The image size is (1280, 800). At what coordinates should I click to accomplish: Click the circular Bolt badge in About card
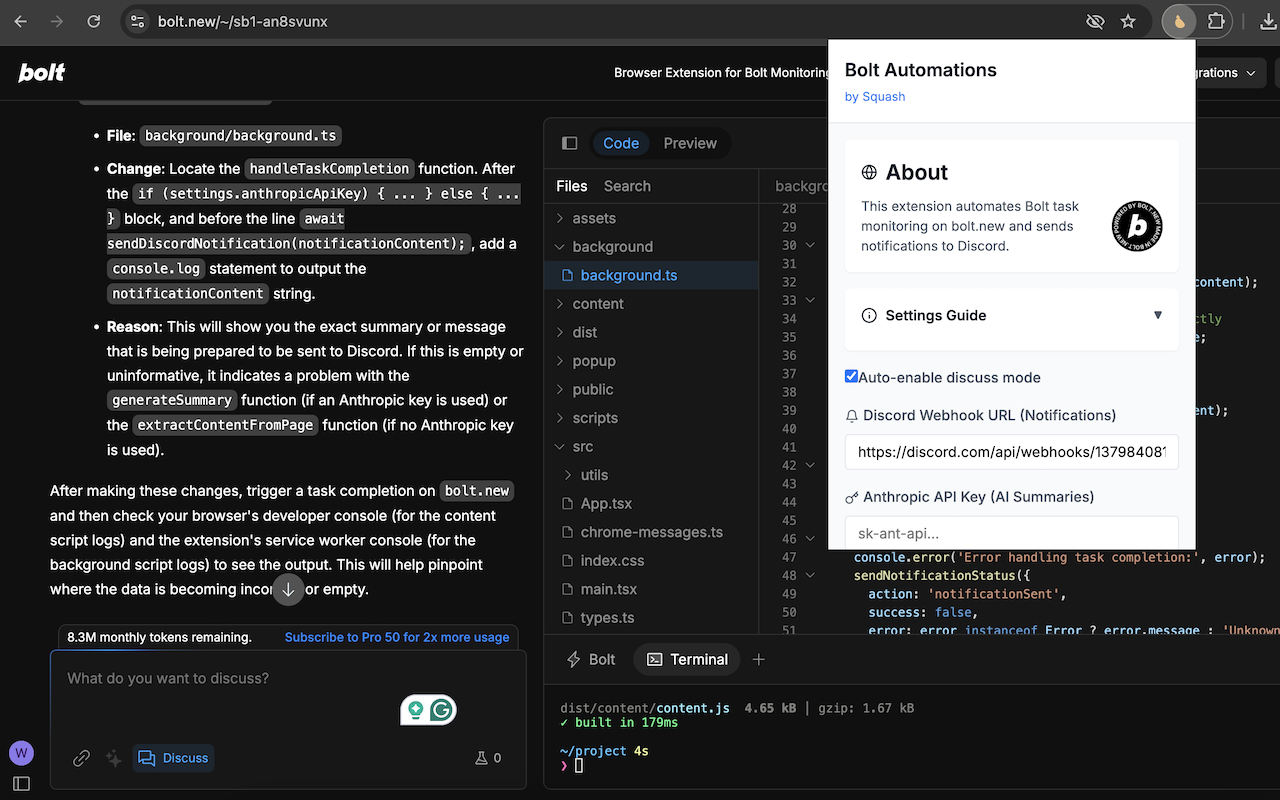pos(1137,226)
